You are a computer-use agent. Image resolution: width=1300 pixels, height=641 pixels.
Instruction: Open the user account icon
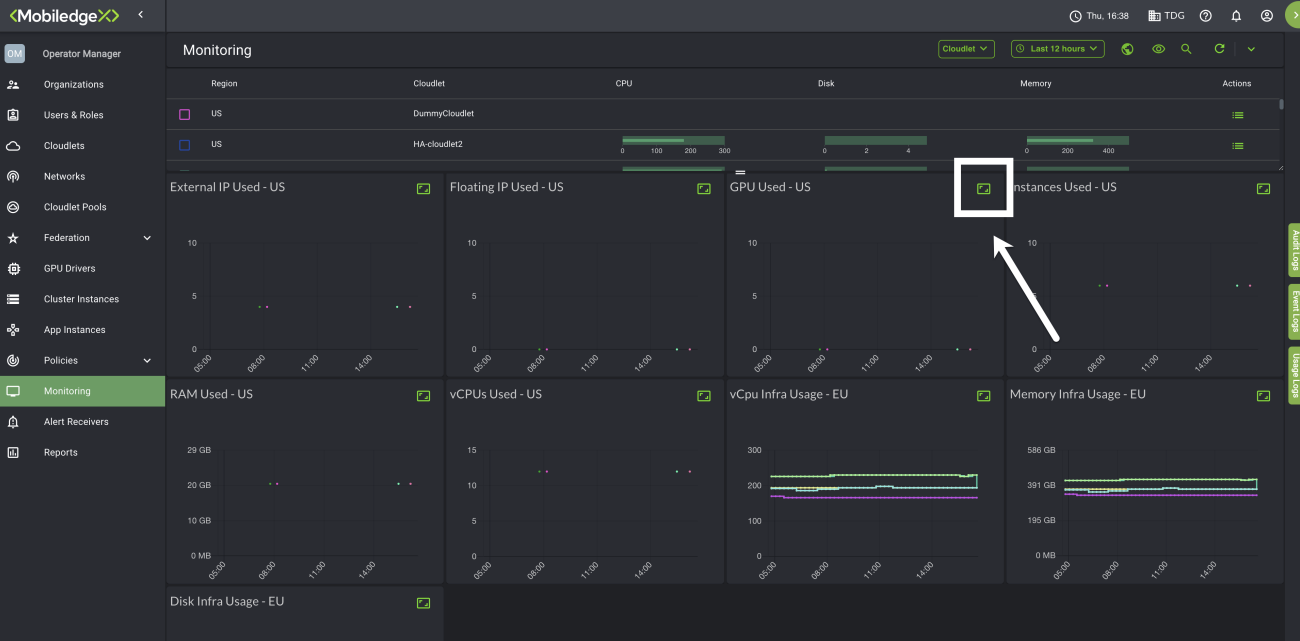(x=1267, y=16)
